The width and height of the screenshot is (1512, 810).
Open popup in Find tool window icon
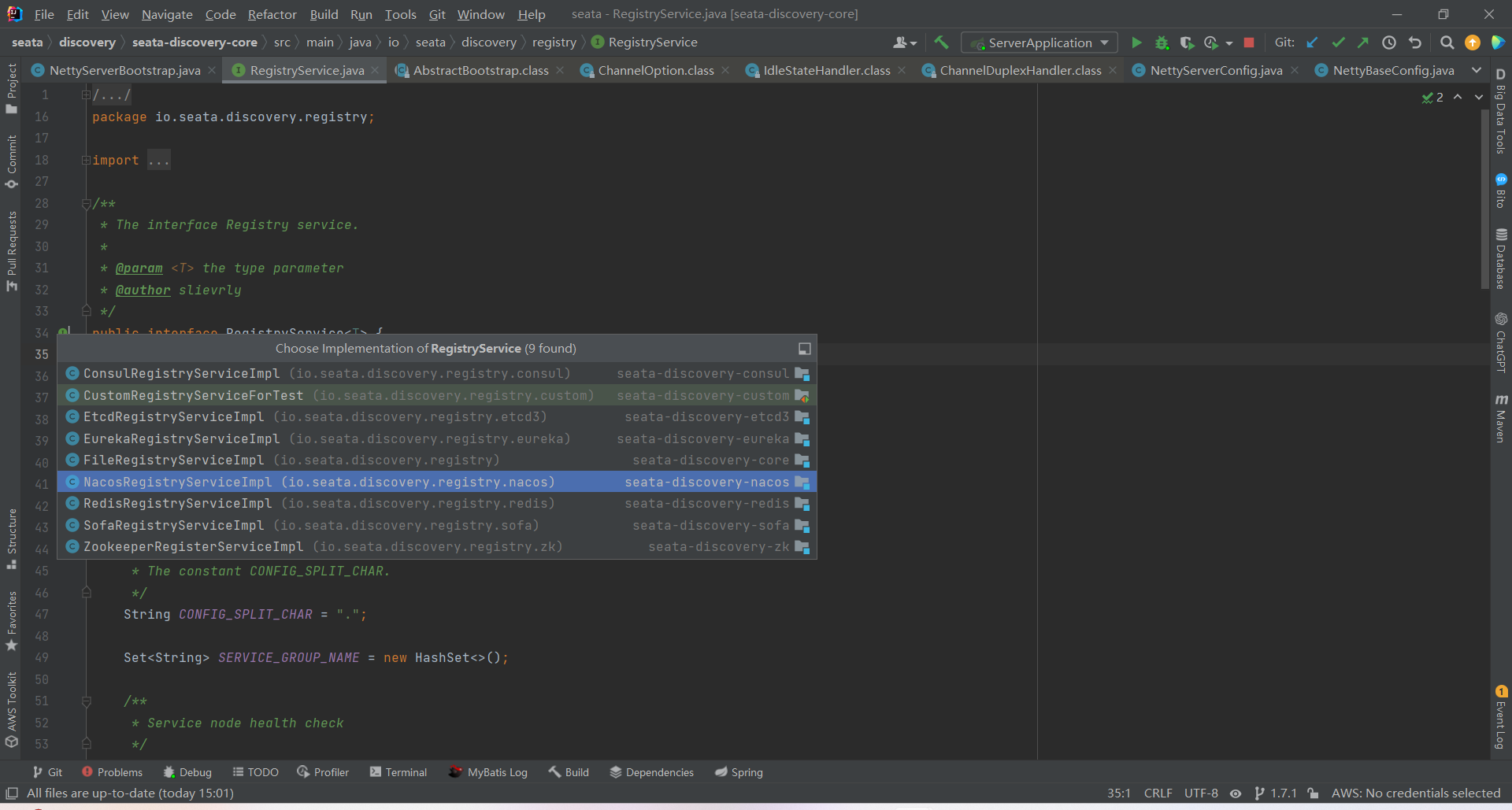[804, 349]
